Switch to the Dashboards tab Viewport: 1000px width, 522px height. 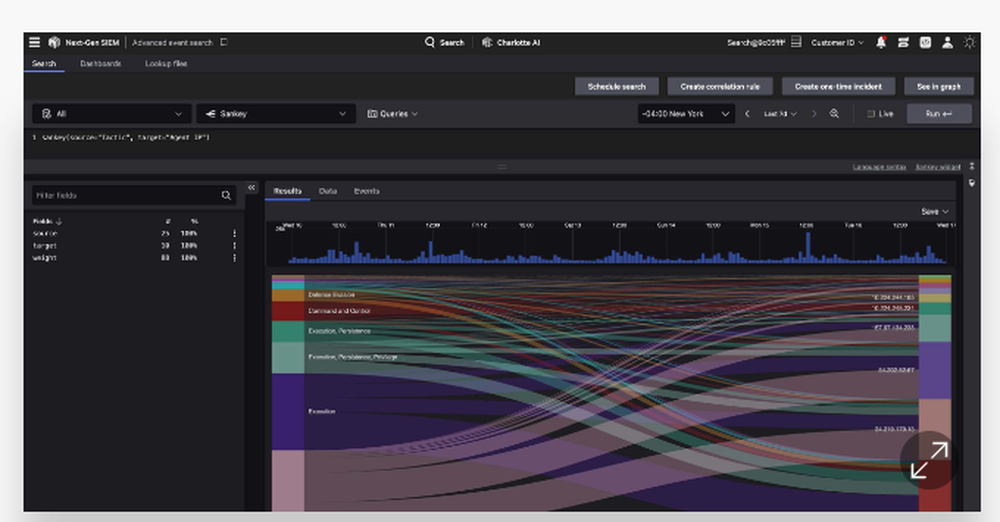pyautogui.click(x=100, y=63)
